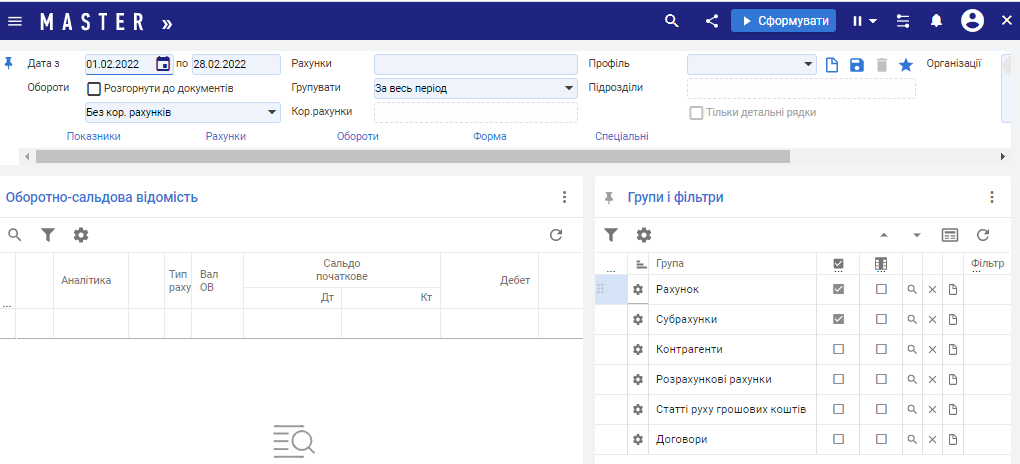The height and width of the screenshot is (464, 1020).
Task: Open the notifications bell
Action: point(936,21)
